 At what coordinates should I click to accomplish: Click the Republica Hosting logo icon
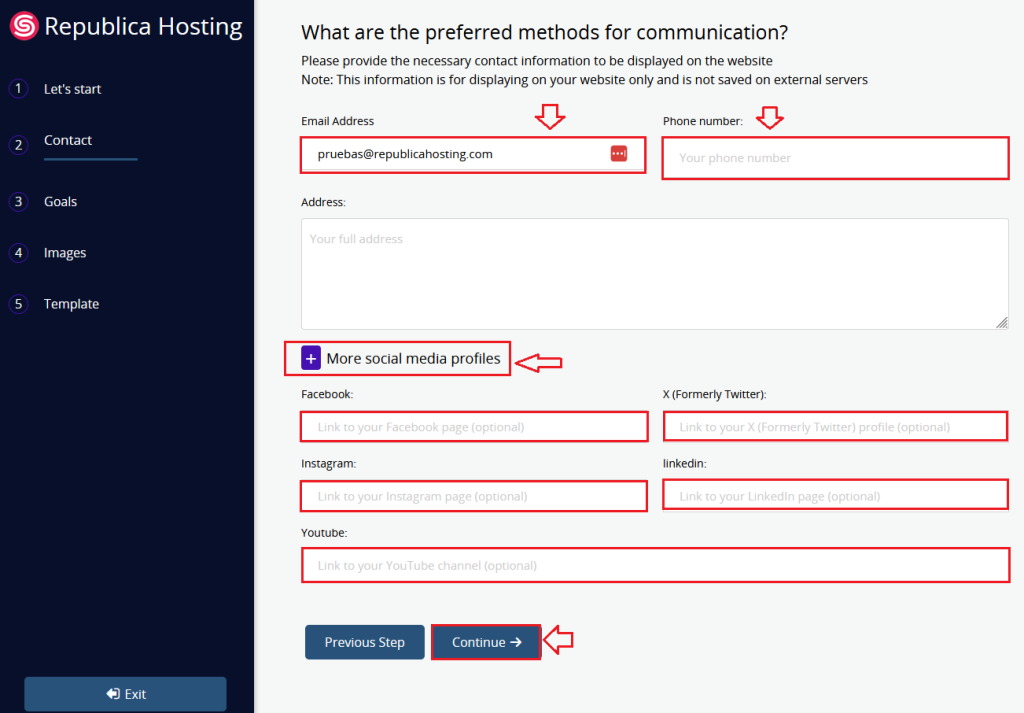[24, 26]
